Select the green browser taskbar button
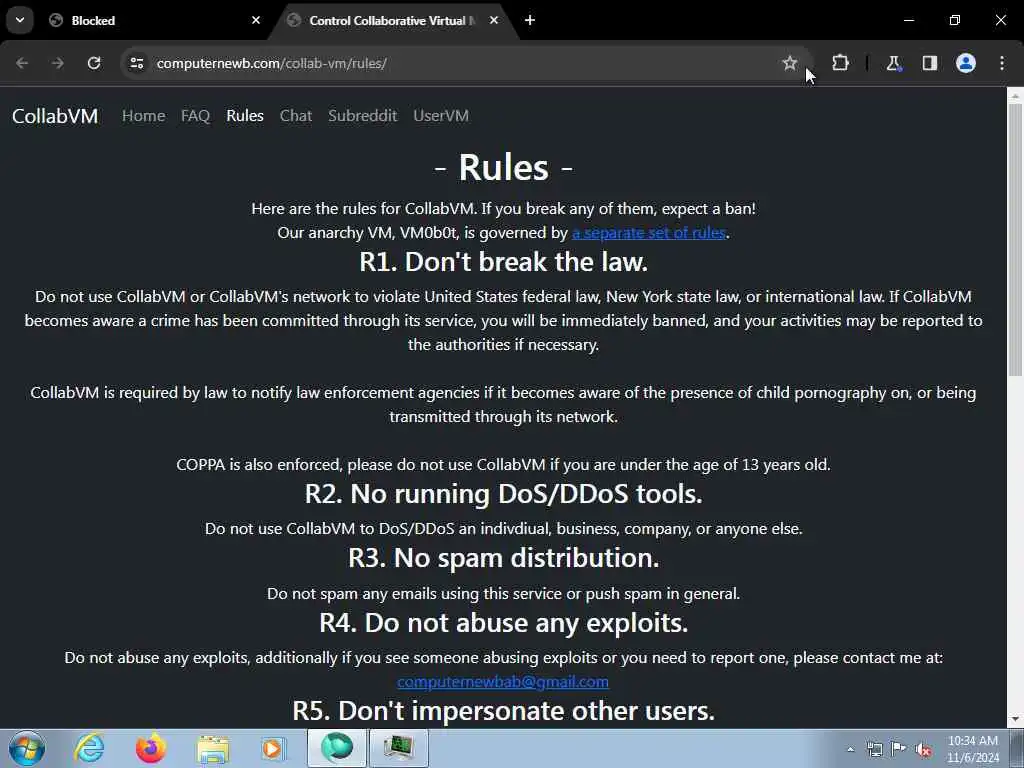 (337, 748)
